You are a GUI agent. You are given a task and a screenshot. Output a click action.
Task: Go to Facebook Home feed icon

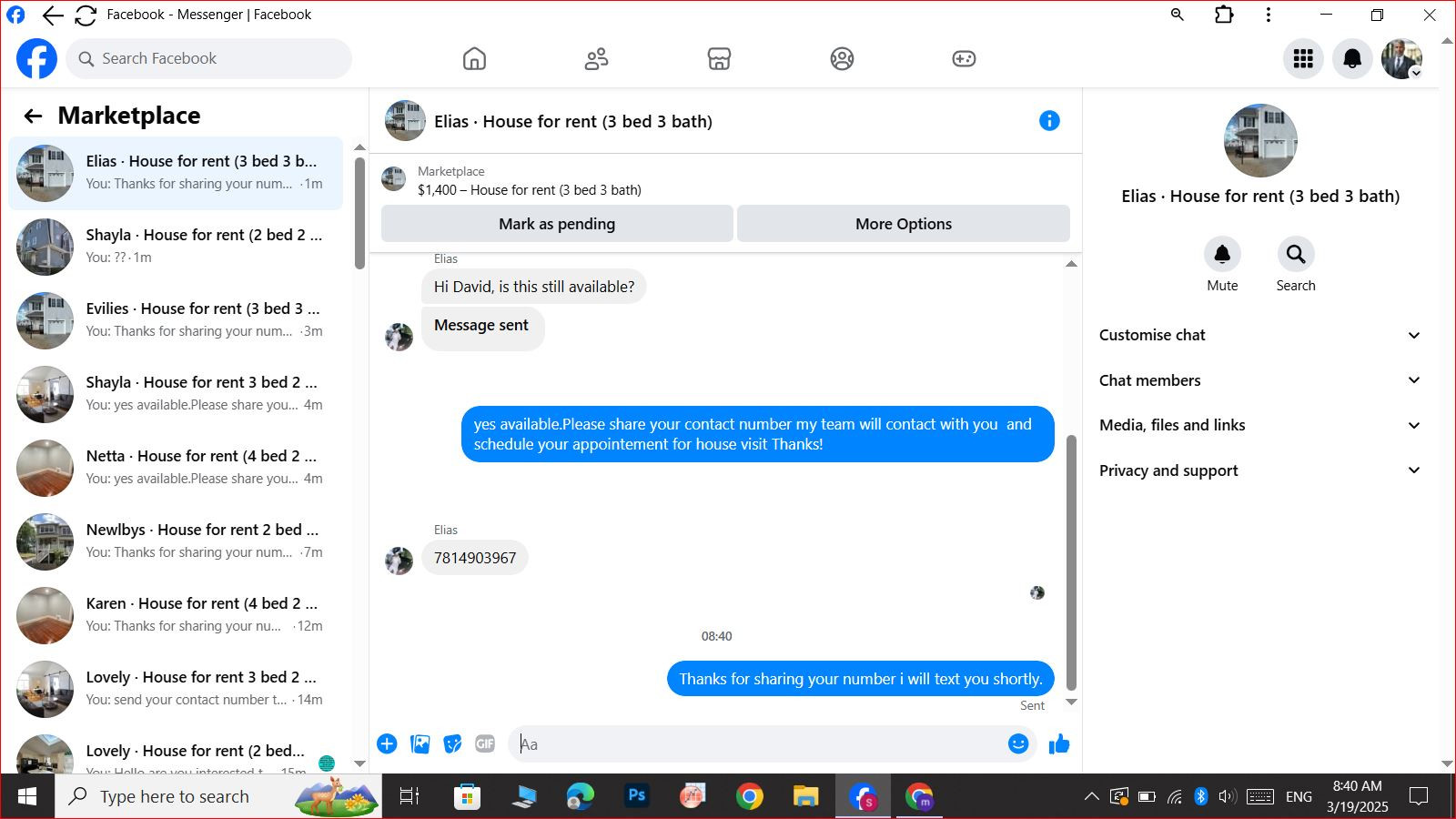click(474, 59)
